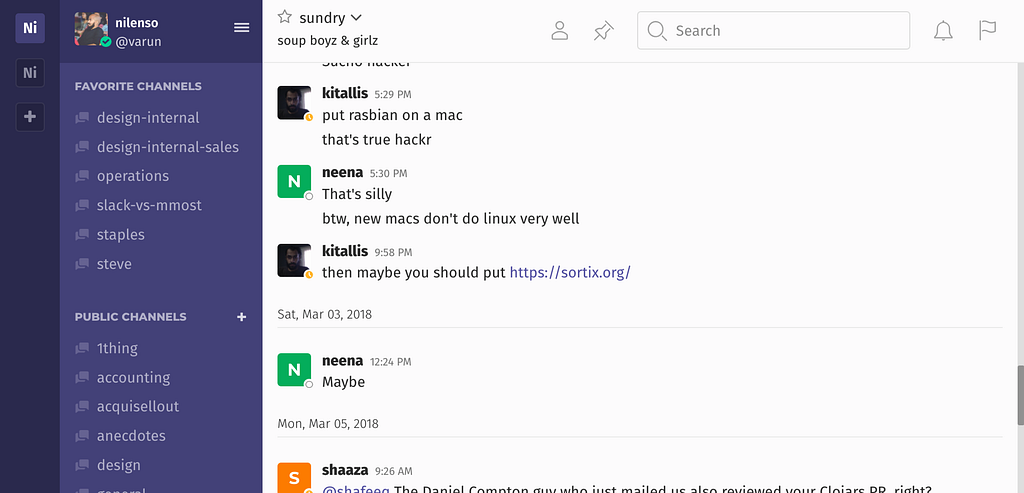The image size is (1024, 493).
Task: Open kitallis profile by username
Action: [345, 93]
